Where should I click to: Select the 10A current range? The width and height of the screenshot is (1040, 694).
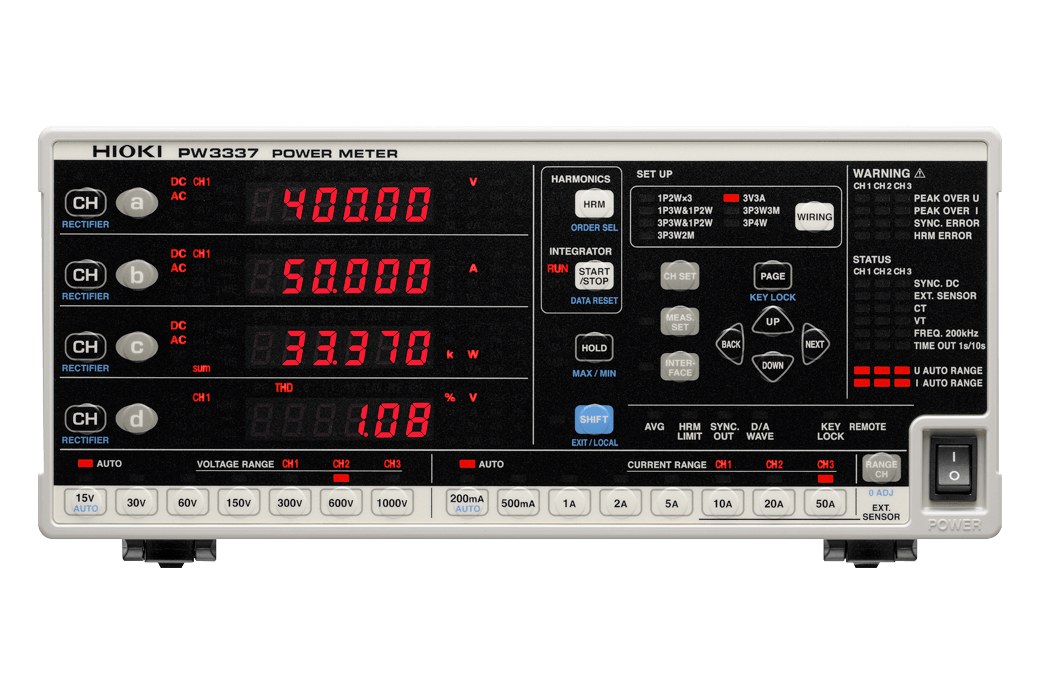(722, 504)
